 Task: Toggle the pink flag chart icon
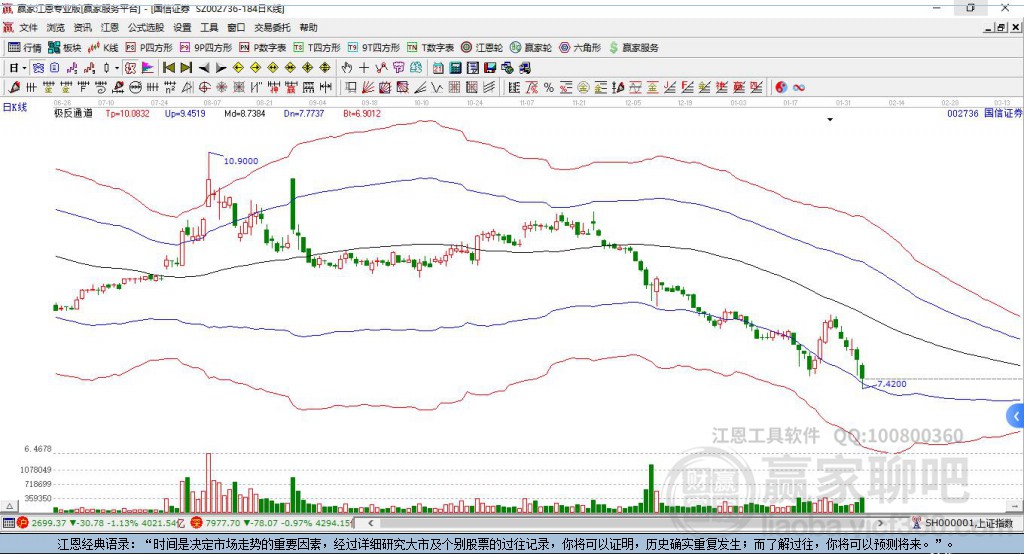coord(148,67)
